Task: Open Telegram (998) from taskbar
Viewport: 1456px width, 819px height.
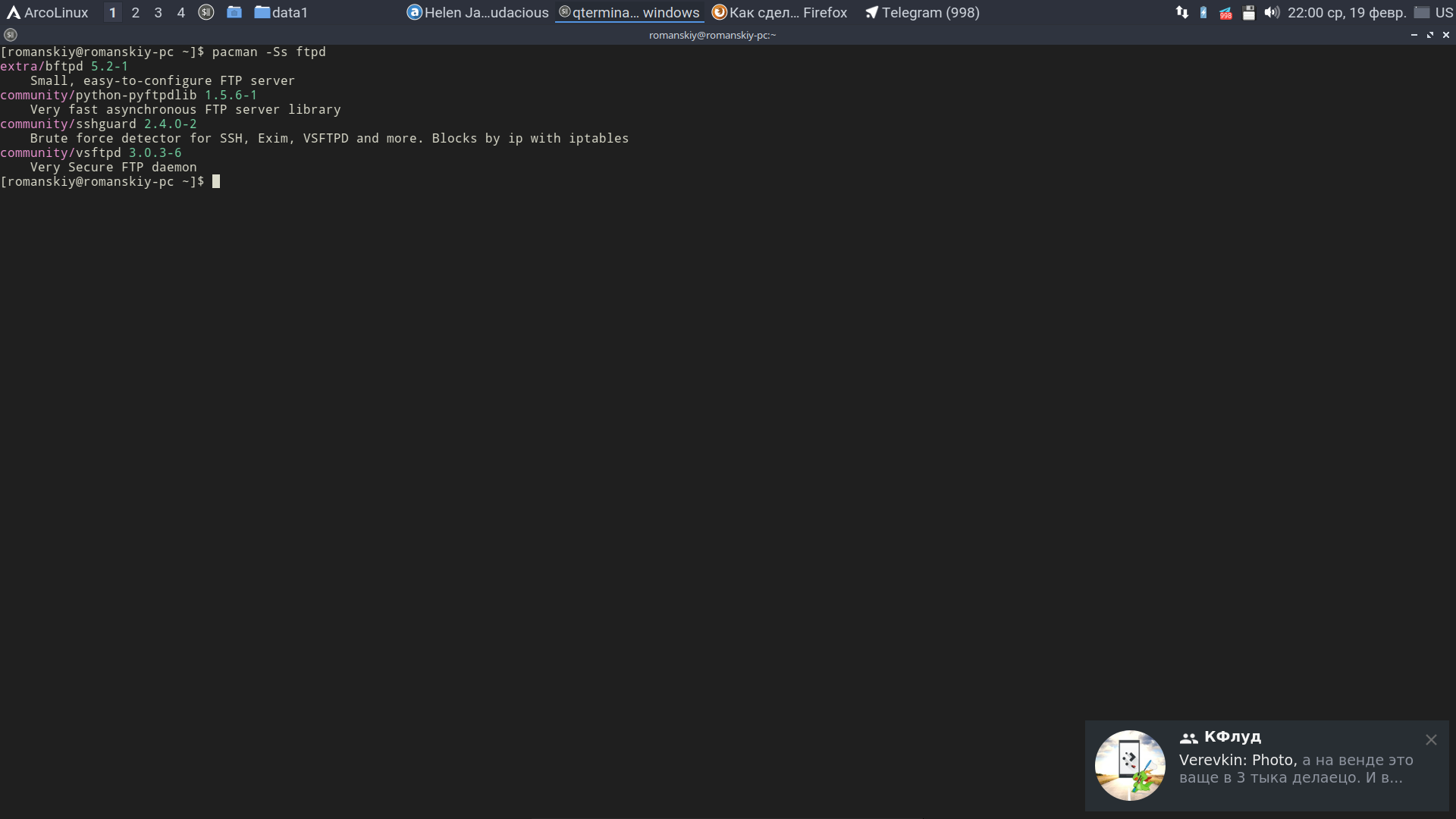Action: tap(922, 12)
